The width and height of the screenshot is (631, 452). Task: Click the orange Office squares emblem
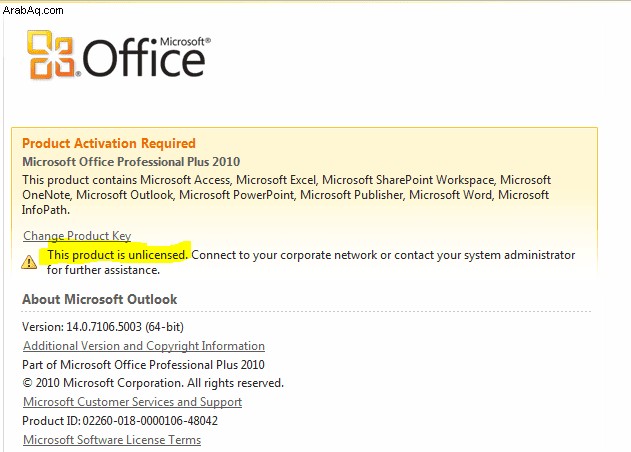52,54
